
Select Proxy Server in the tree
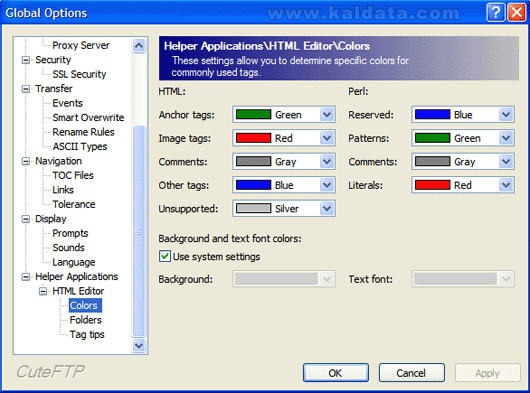tap(81, 45)
